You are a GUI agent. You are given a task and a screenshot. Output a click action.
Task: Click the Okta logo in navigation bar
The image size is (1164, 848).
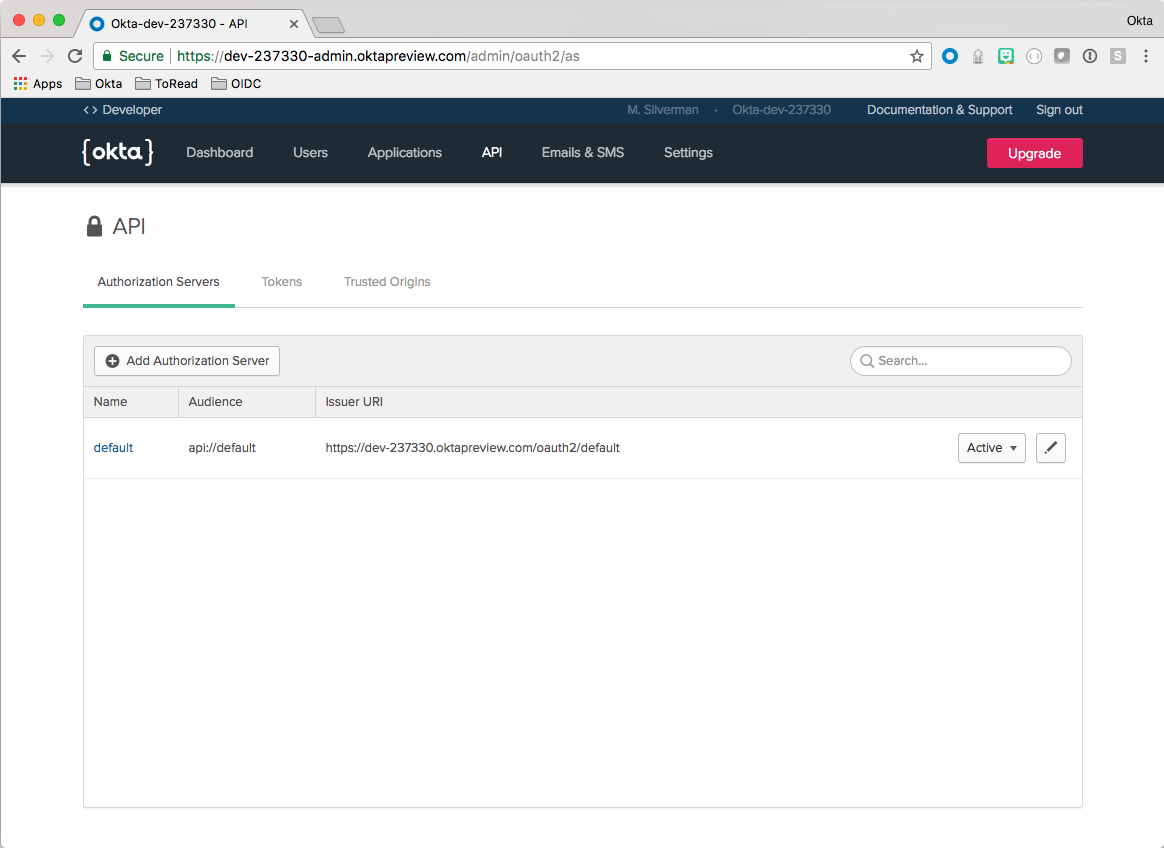pyautogui.click(x=117, y=152)
